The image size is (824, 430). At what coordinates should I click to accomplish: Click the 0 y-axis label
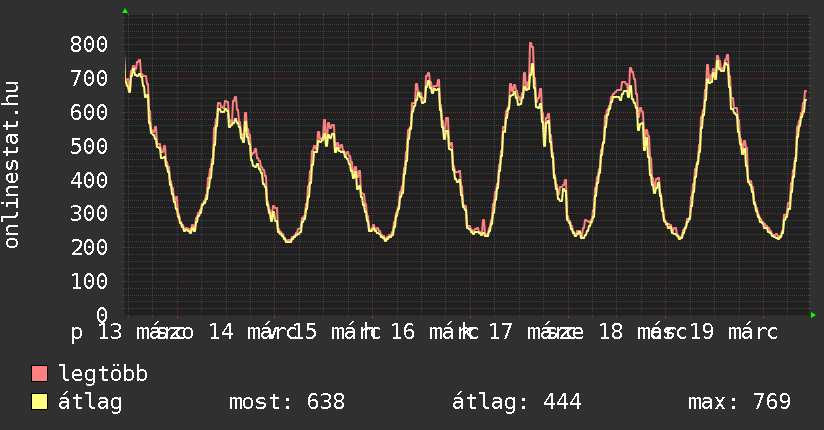point(103,314)
